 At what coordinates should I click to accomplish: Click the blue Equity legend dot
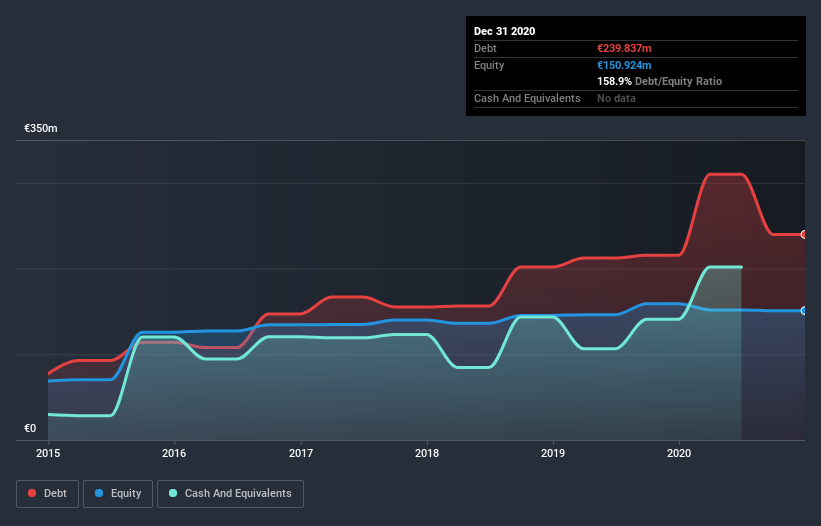point(99,493)
